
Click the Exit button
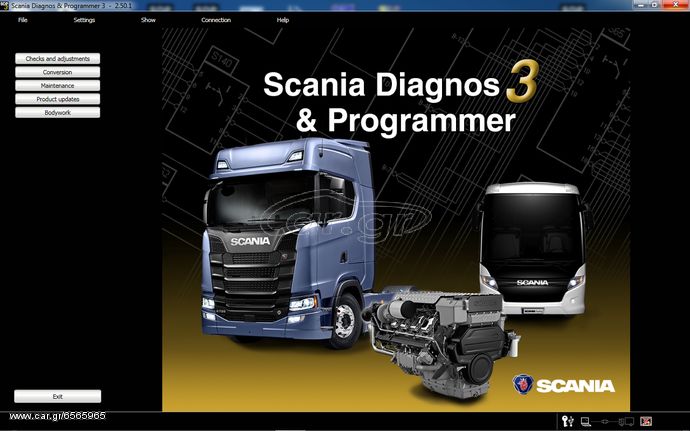click(x=58, y=396)
